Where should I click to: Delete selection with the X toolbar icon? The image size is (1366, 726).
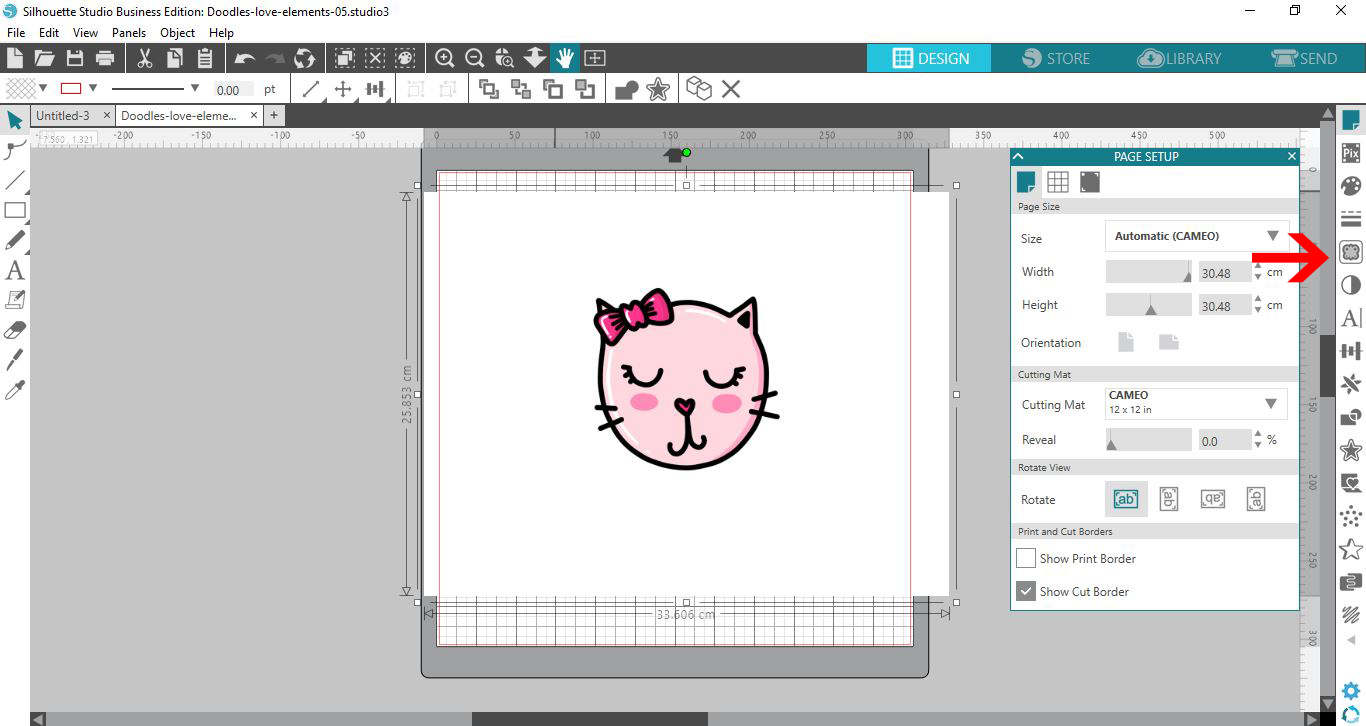[x=731, y=89]
